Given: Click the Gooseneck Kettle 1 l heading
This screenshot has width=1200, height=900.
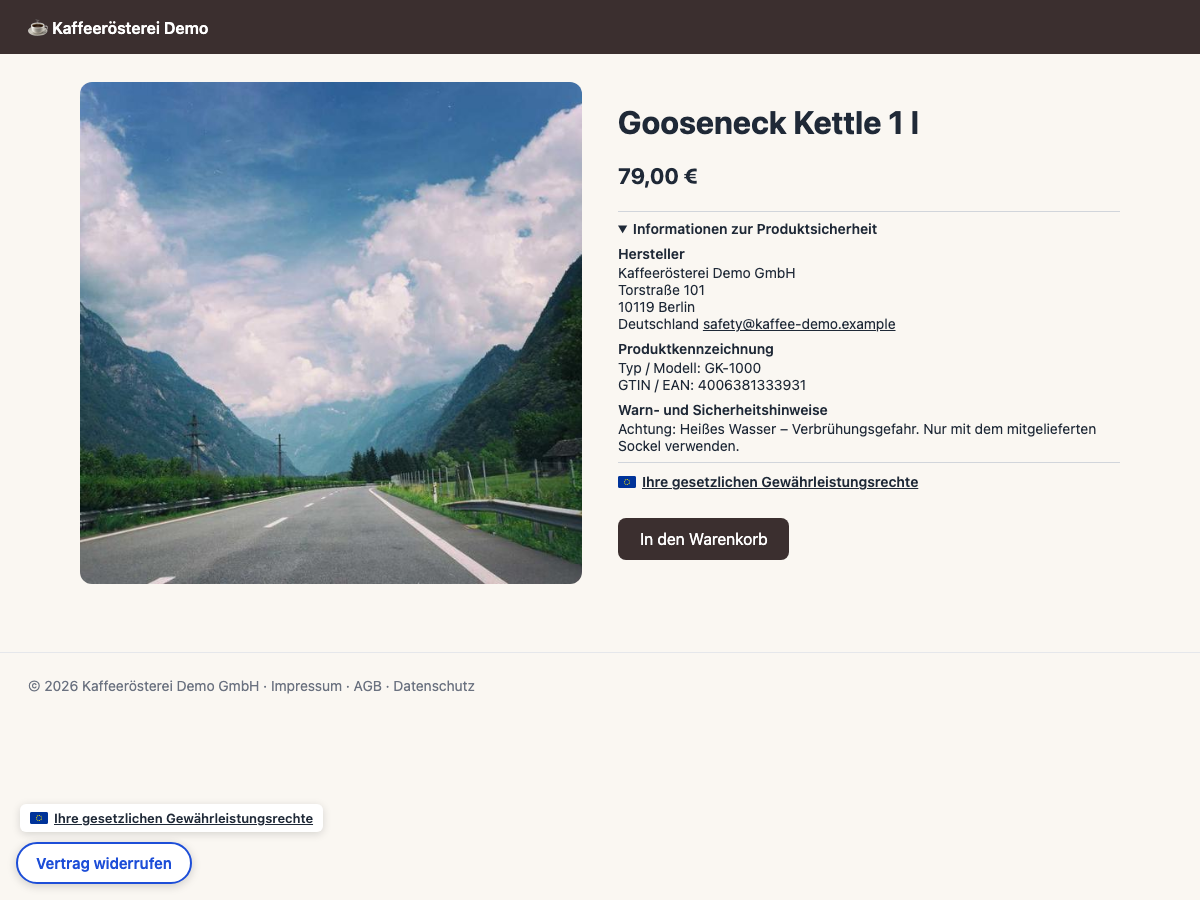Looking at the screenshot, I should [768, 123].
